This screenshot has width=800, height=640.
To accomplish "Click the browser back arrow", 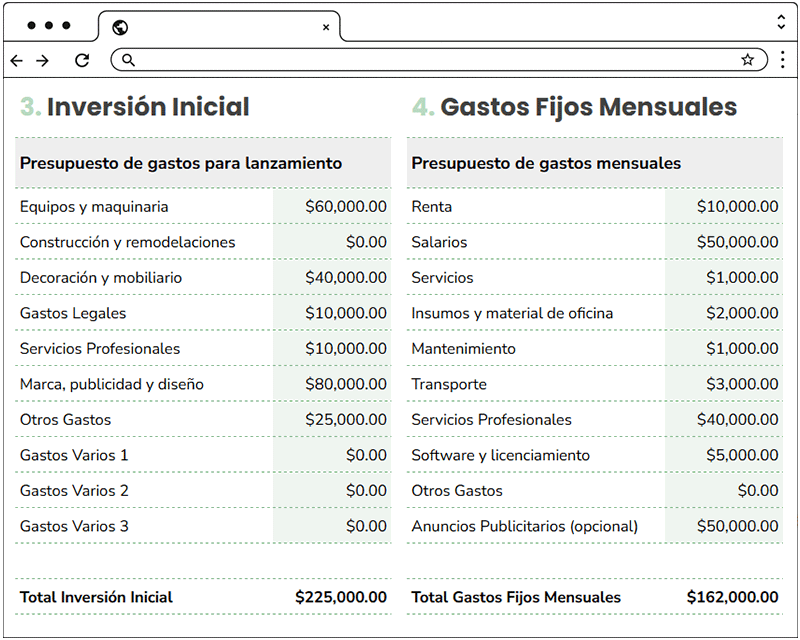I will tap(16, 61).
